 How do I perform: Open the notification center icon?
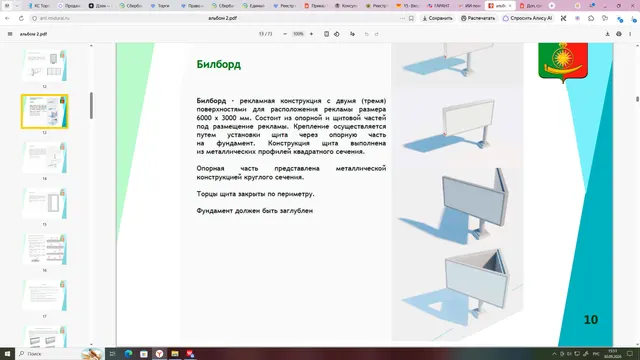[x=630, y=354]
